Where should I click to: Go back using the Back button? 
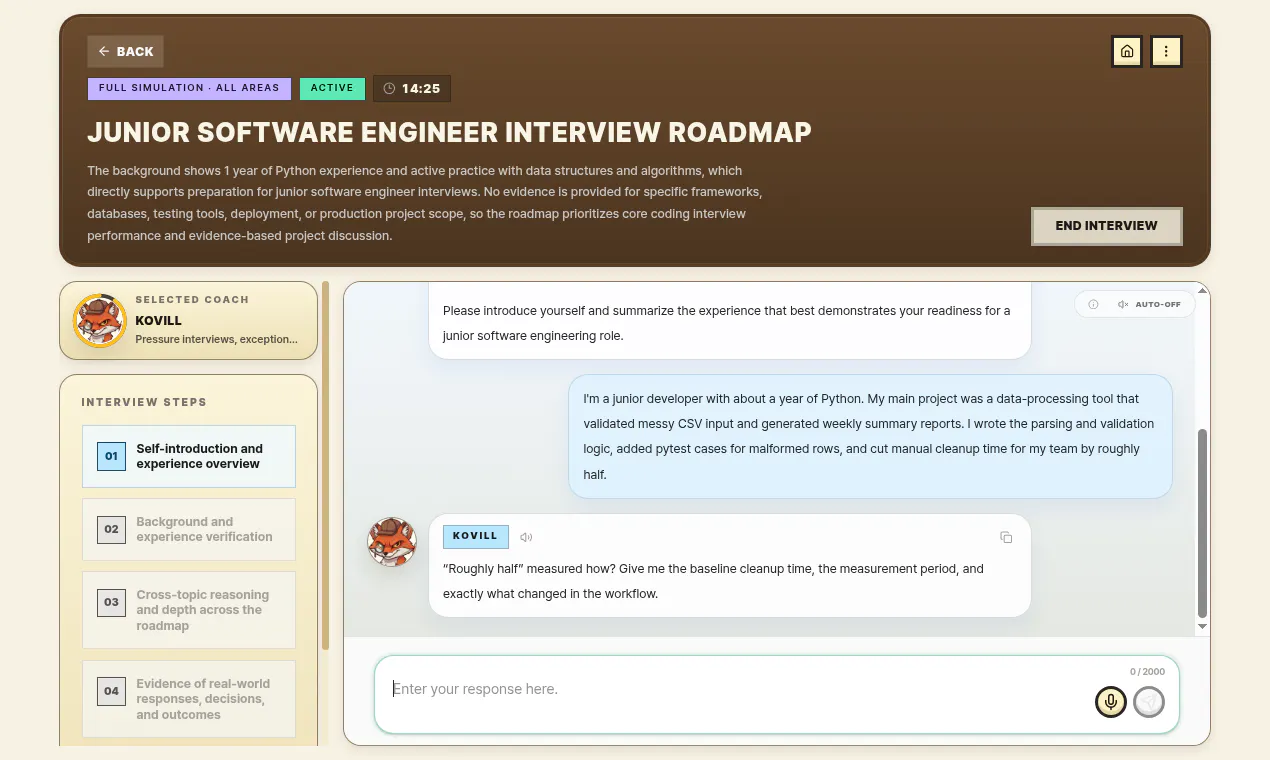point(125,51)
